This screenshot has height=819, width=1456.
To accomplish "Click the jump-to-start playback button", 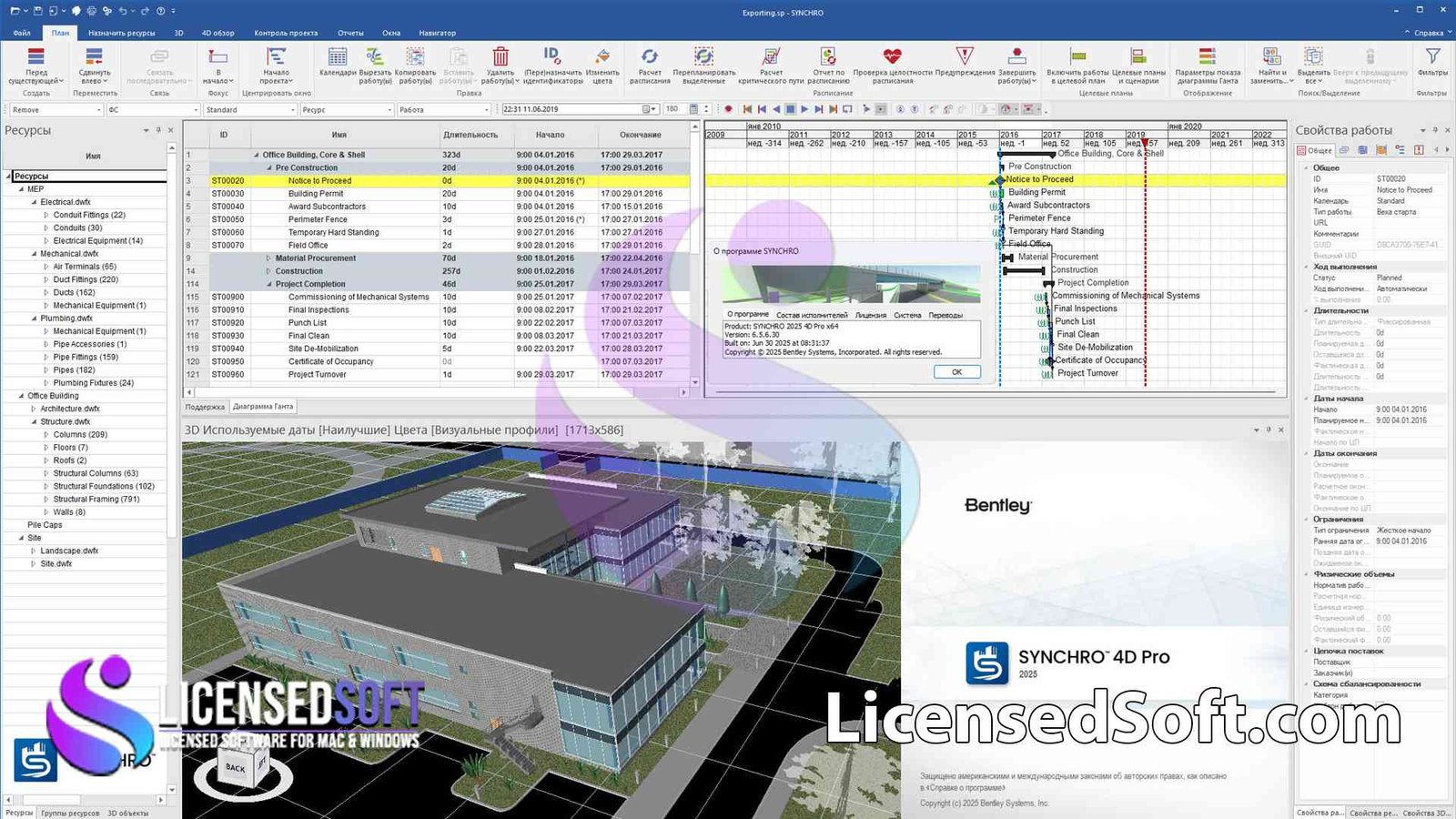I will (x=747, y=109).
